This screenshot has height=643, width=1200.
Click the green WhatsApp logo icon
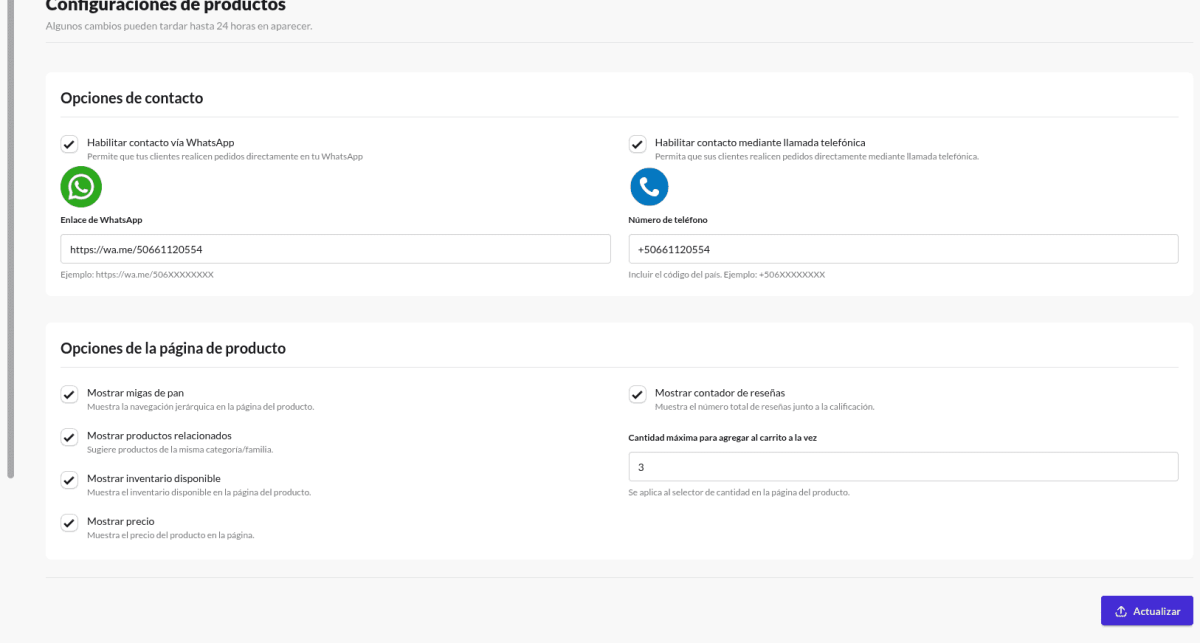[80, 186]
